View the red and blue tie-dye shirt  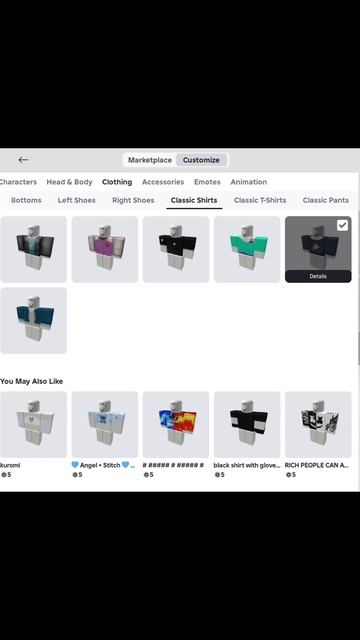[176, 424]
